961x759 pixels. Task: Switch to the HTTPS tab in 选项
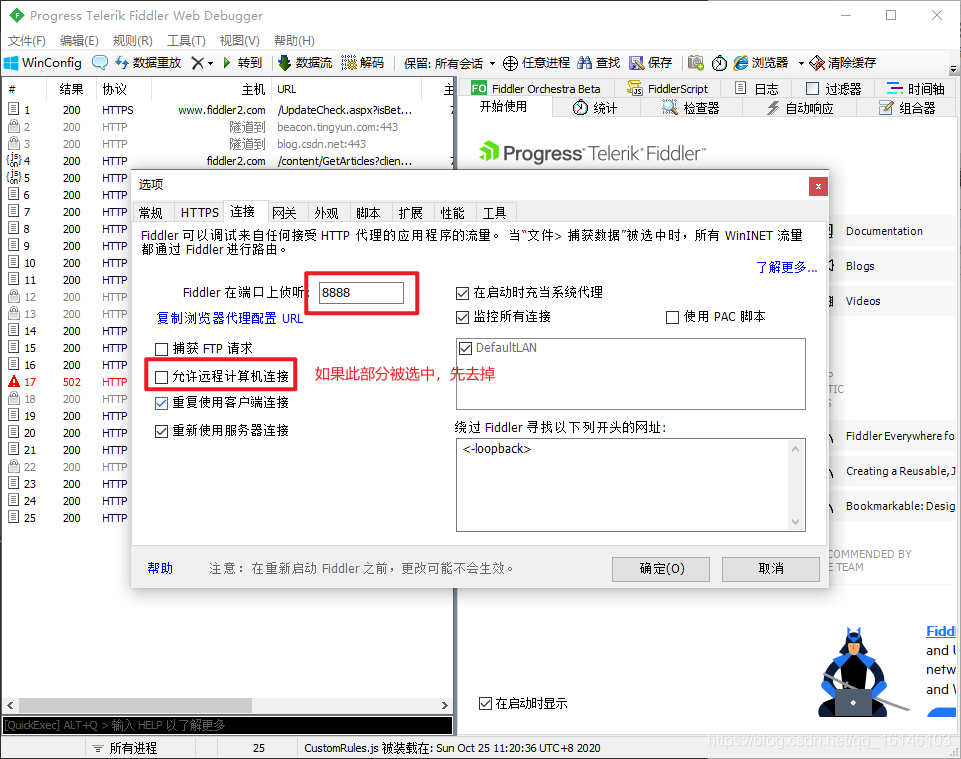pos(199,213)
